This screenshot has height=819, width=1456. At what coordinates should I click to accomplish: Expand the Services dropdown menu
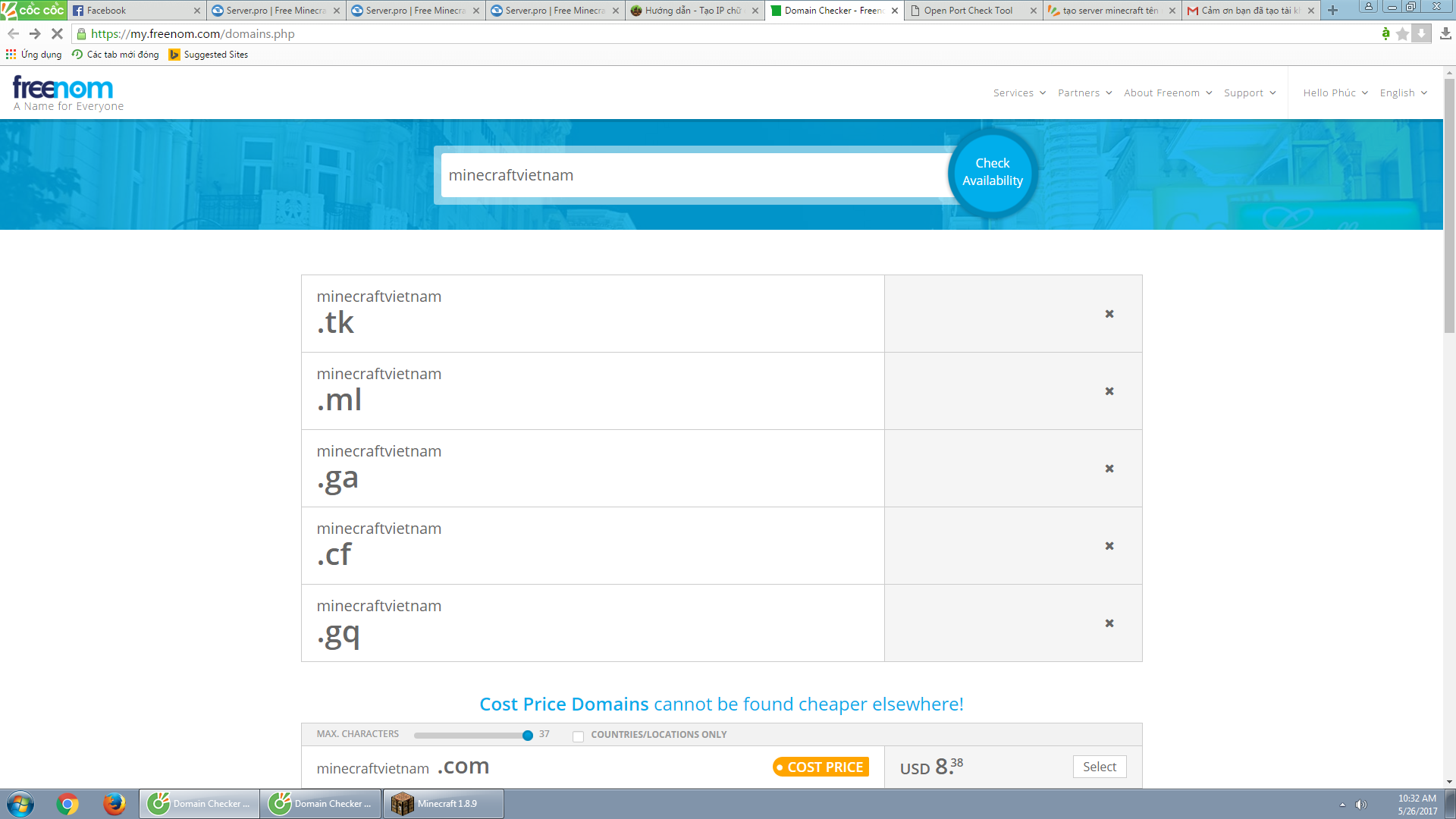tap(1019, 93)
